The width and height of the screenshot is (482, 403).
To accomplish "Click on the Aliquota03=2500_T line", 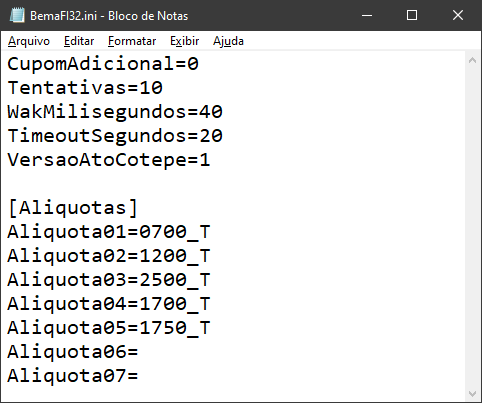I will pyautogui.click(x=109, y=280).
